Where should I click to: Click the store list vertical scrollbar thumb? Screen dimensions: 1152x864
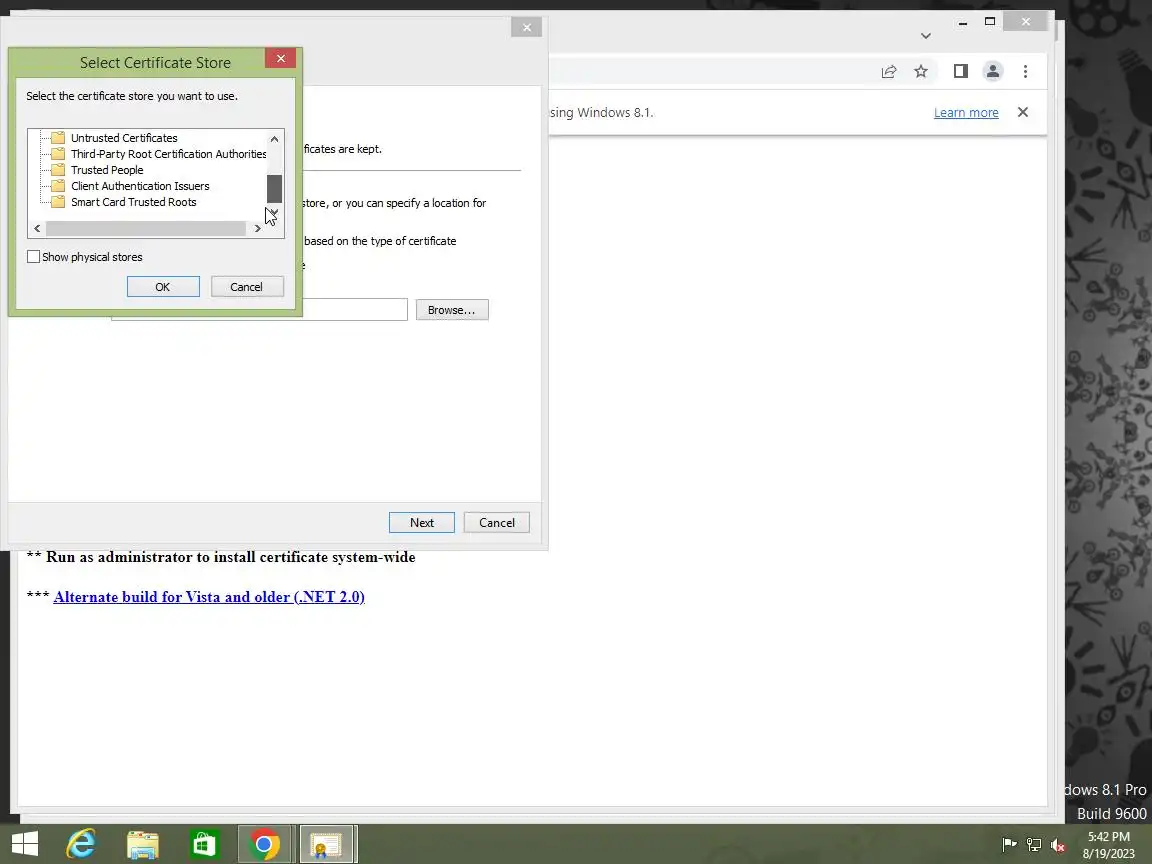point(274,189)
